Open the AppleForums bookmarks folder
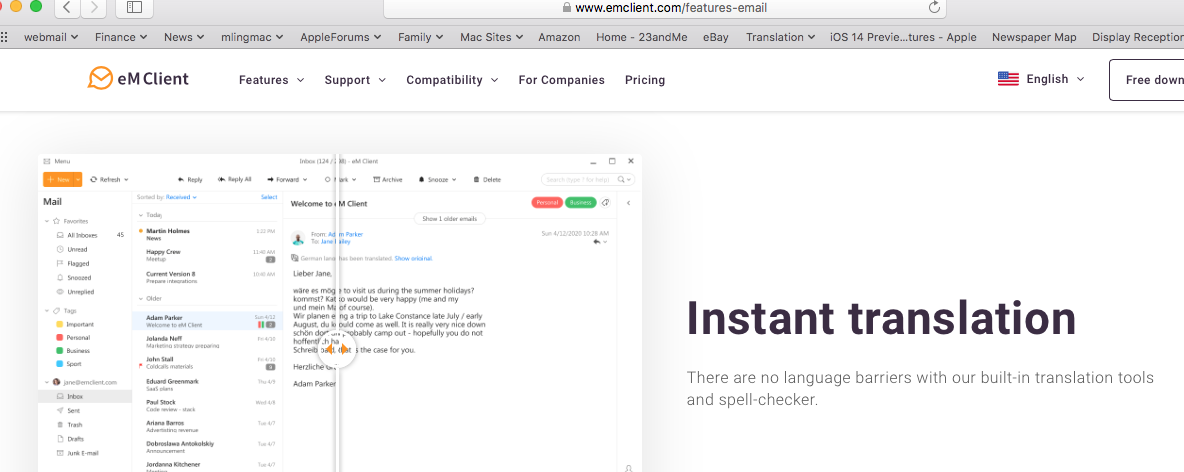The width and height of the screenshot is (1184, 472). point(341,37)
